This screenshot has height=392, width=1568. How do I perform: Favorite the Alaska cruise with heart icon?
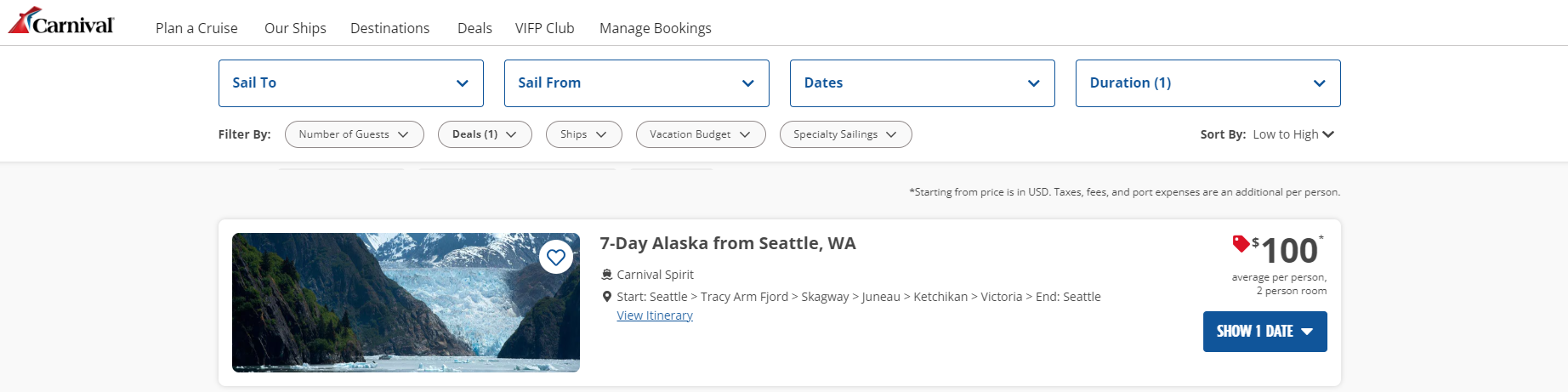[556, 257]
